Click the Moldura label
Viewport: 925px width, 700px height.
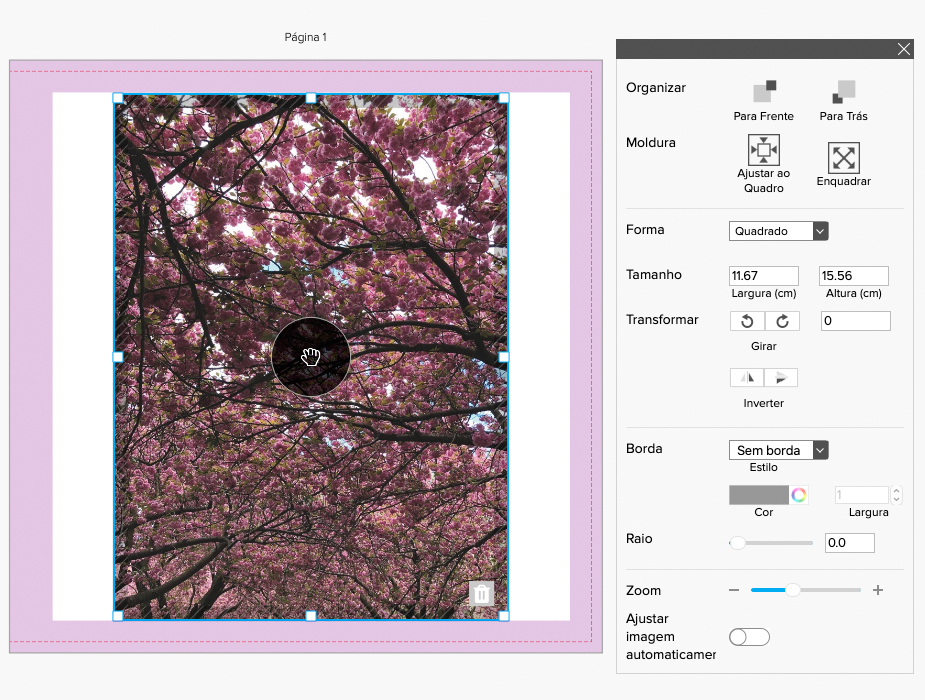(x=651, y=143)
